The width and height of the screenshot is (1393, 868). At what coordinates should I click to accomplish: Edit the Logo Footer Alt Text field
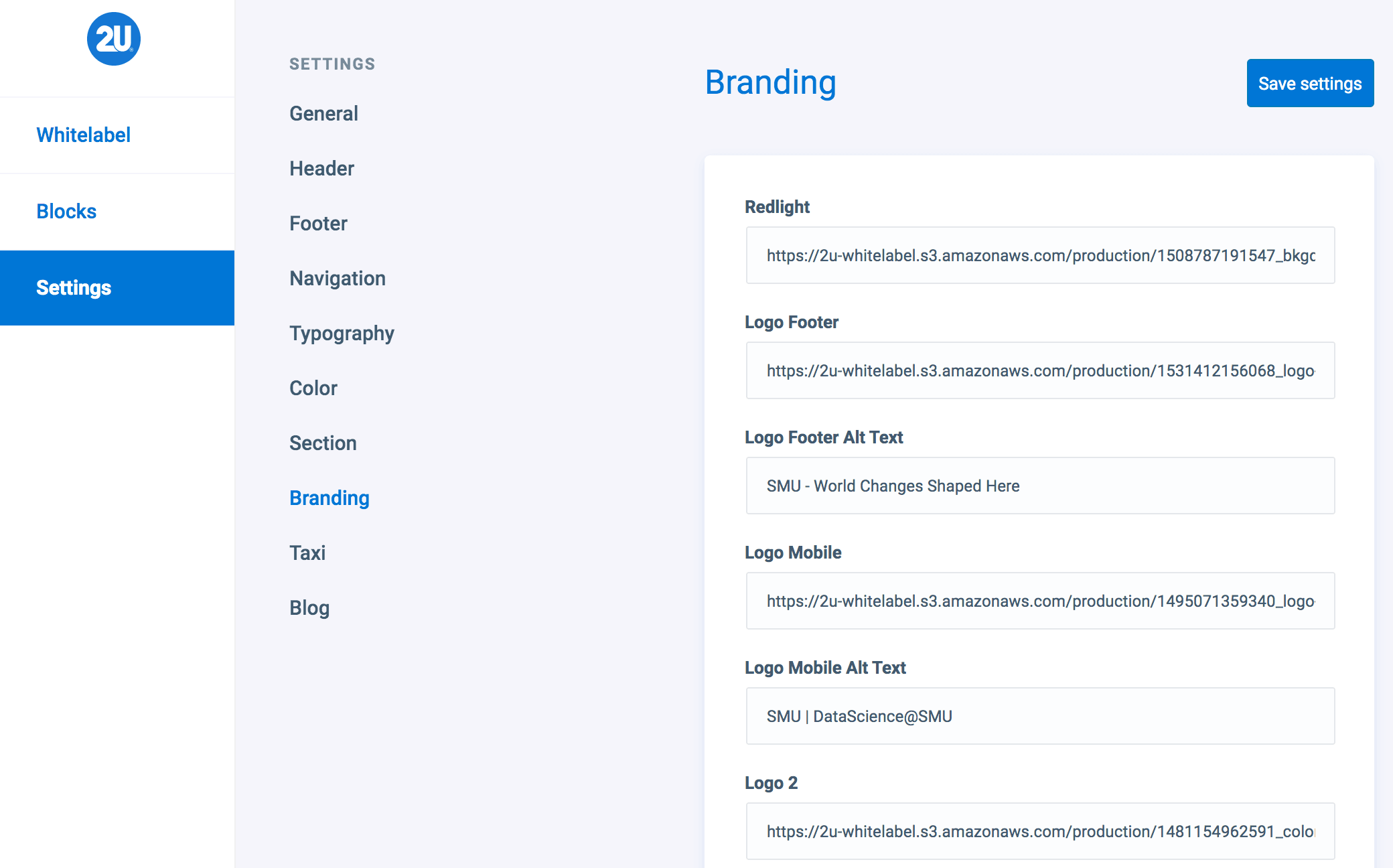(1040, 486)
